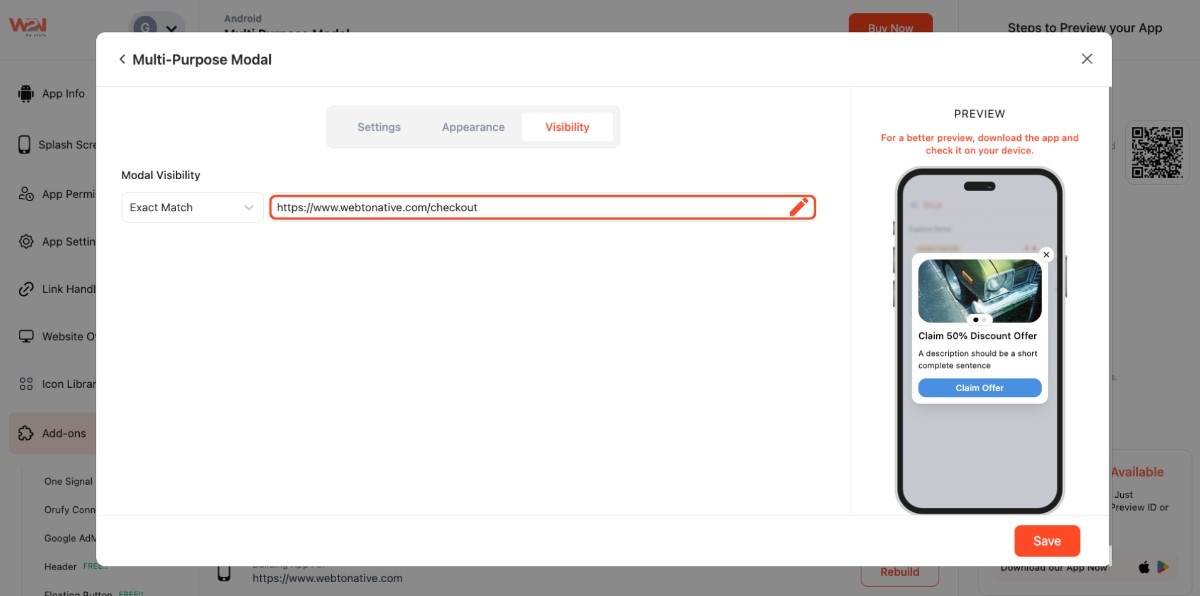Screen dimensions: 1200x596
Task: Switch to the Settings tab
Action: [379, 127]
